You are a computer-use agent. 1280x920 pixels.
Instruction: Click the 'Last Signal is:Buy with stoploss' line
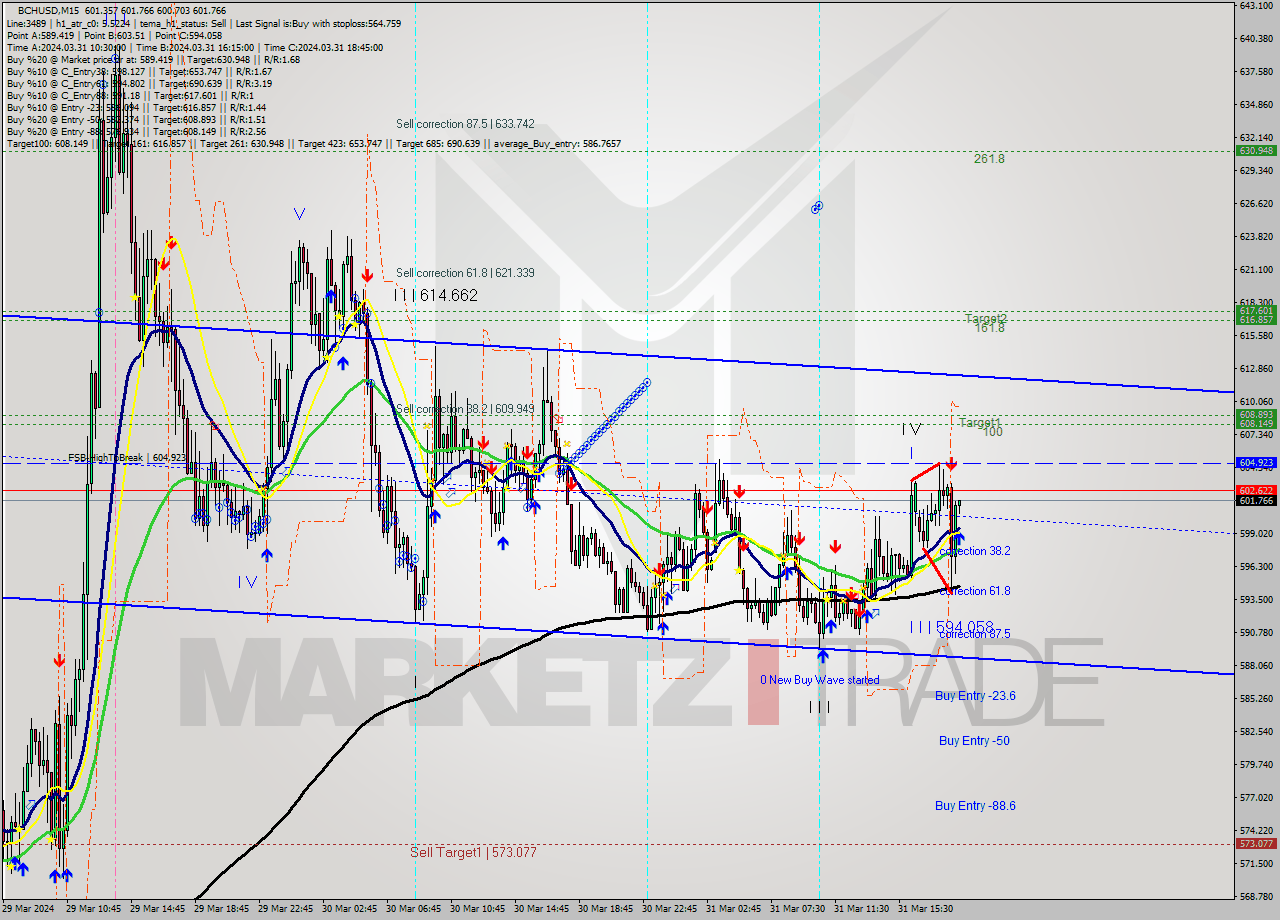coord(318,23)
